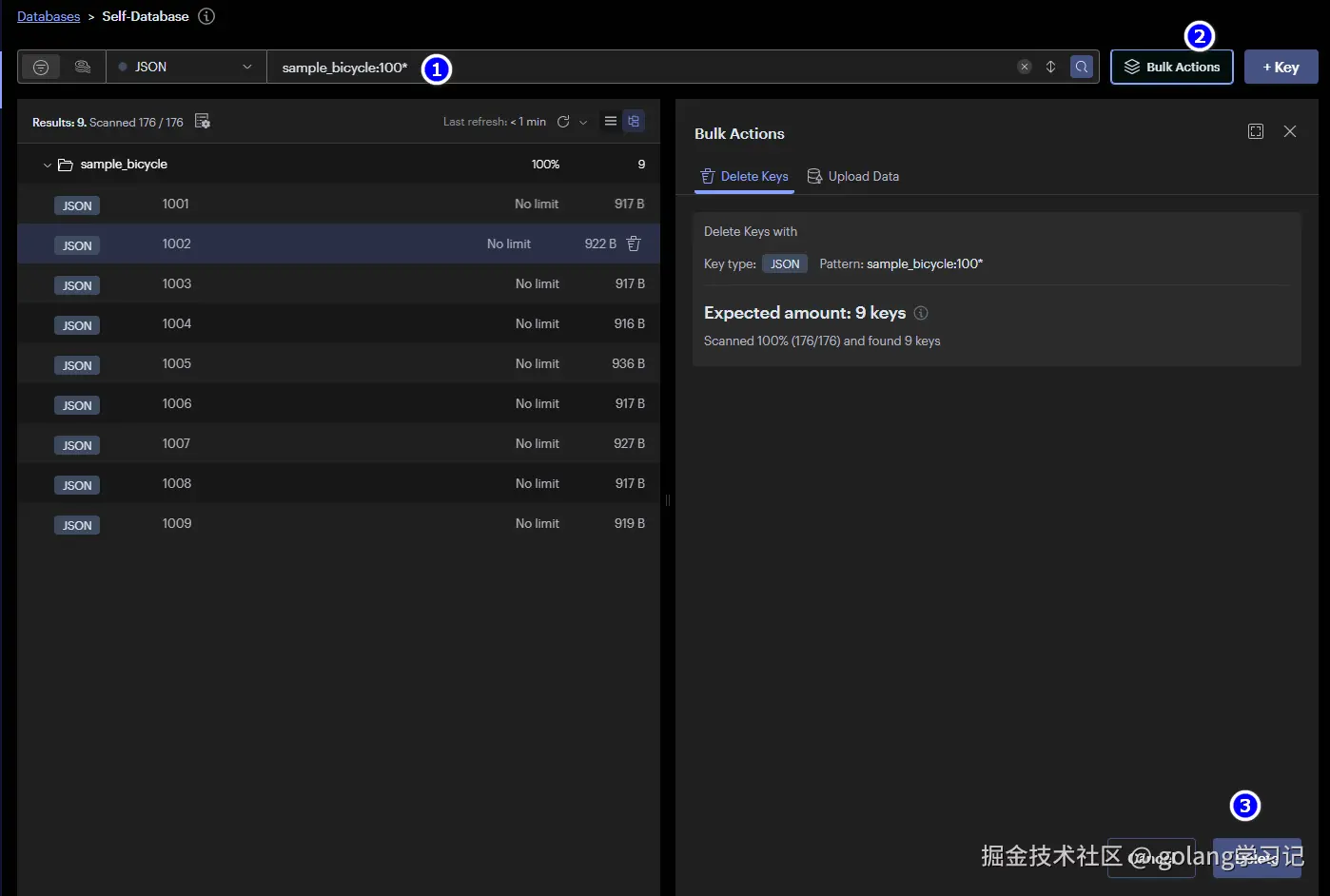
Task: Collapse the sample_bicycle folder chevron
Action: (47, 165)
